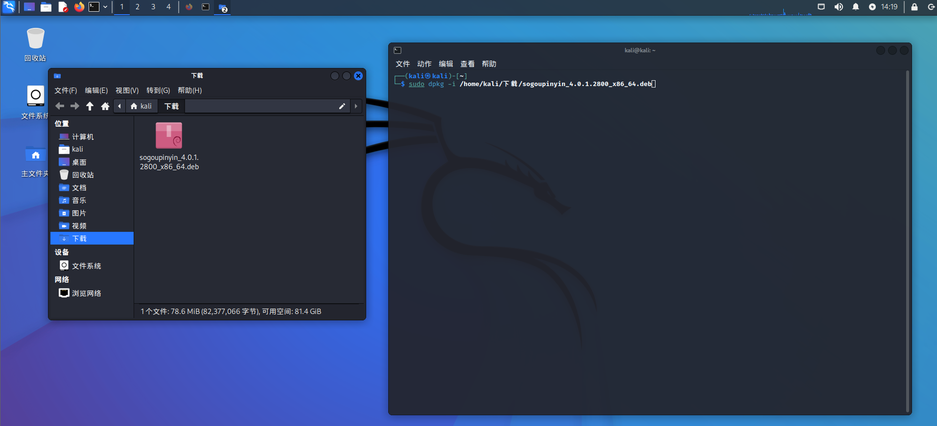Viewport: 937px width, 426px height.
Task: Select 下载 in the sidebar
Action: coord(92,238)
